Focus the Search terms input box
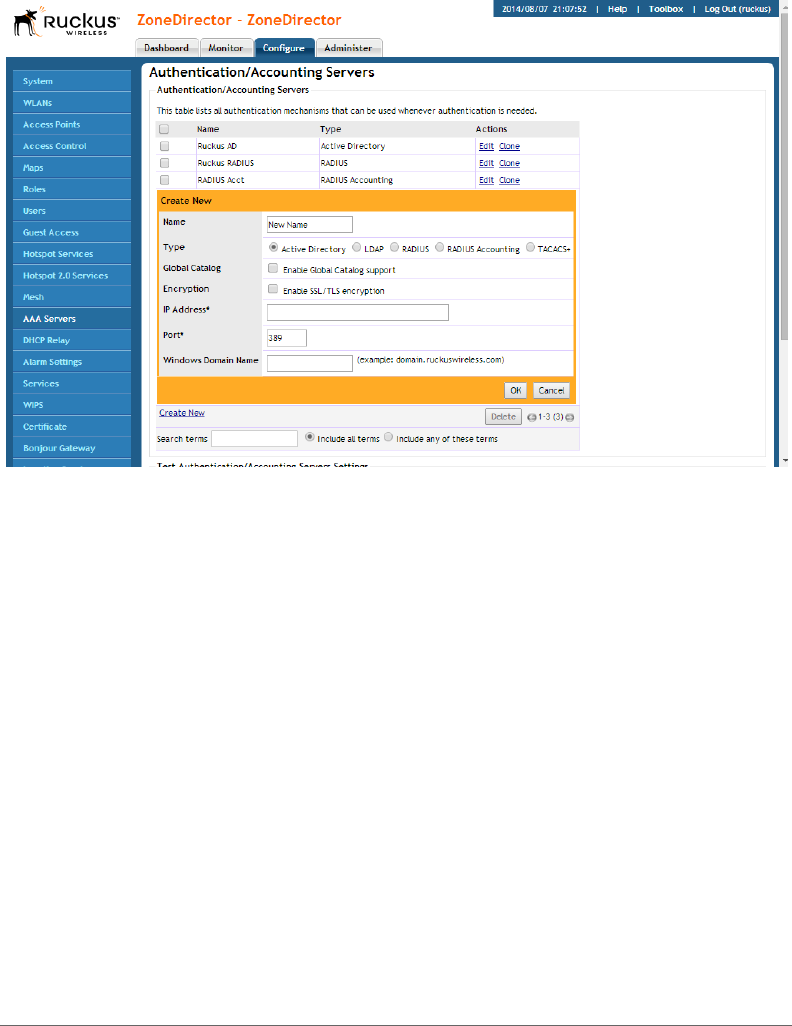 click(255, 438)
